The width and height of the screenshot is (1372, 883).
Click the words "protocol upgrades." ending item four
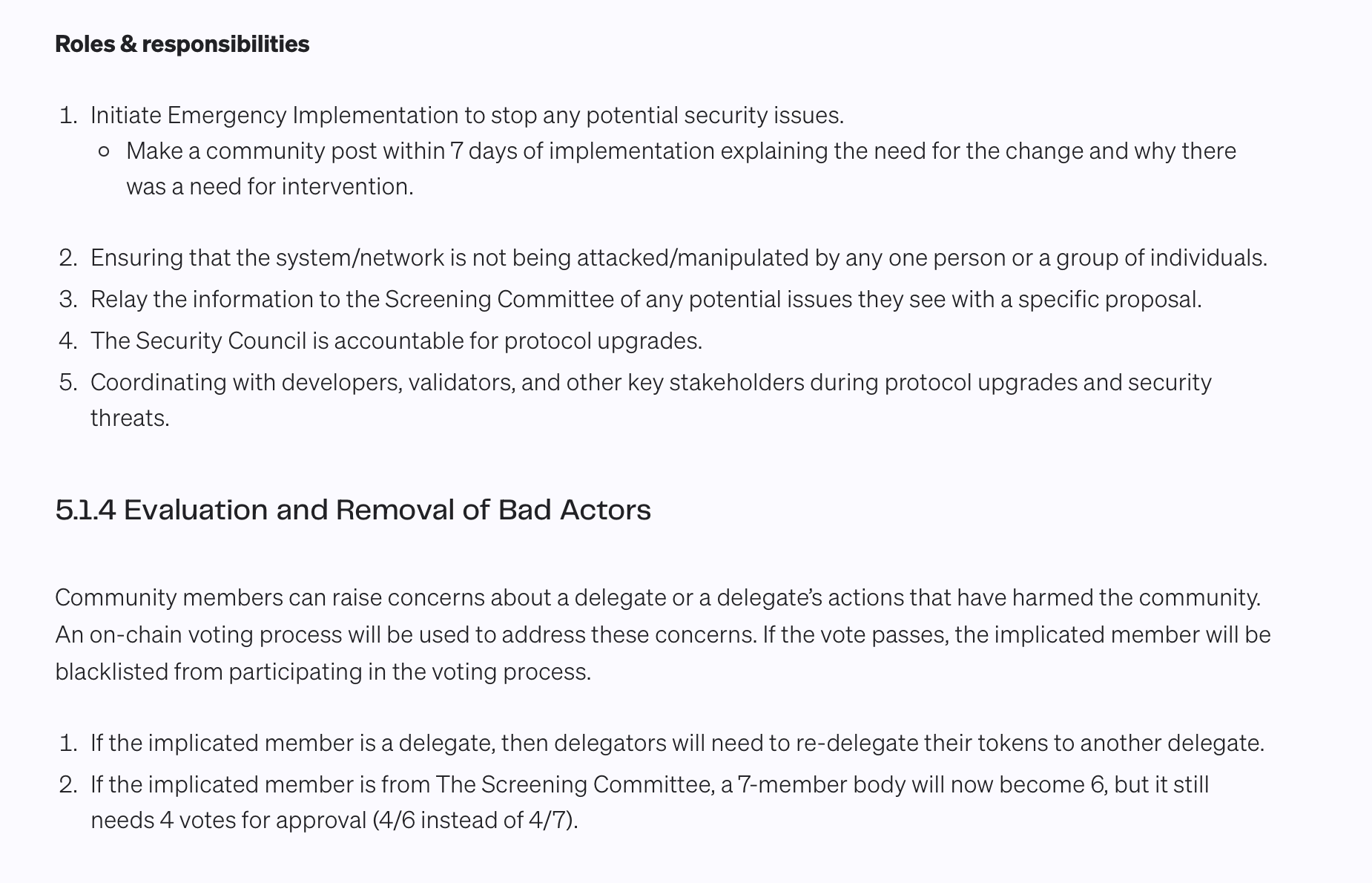(x=603, y=341)
